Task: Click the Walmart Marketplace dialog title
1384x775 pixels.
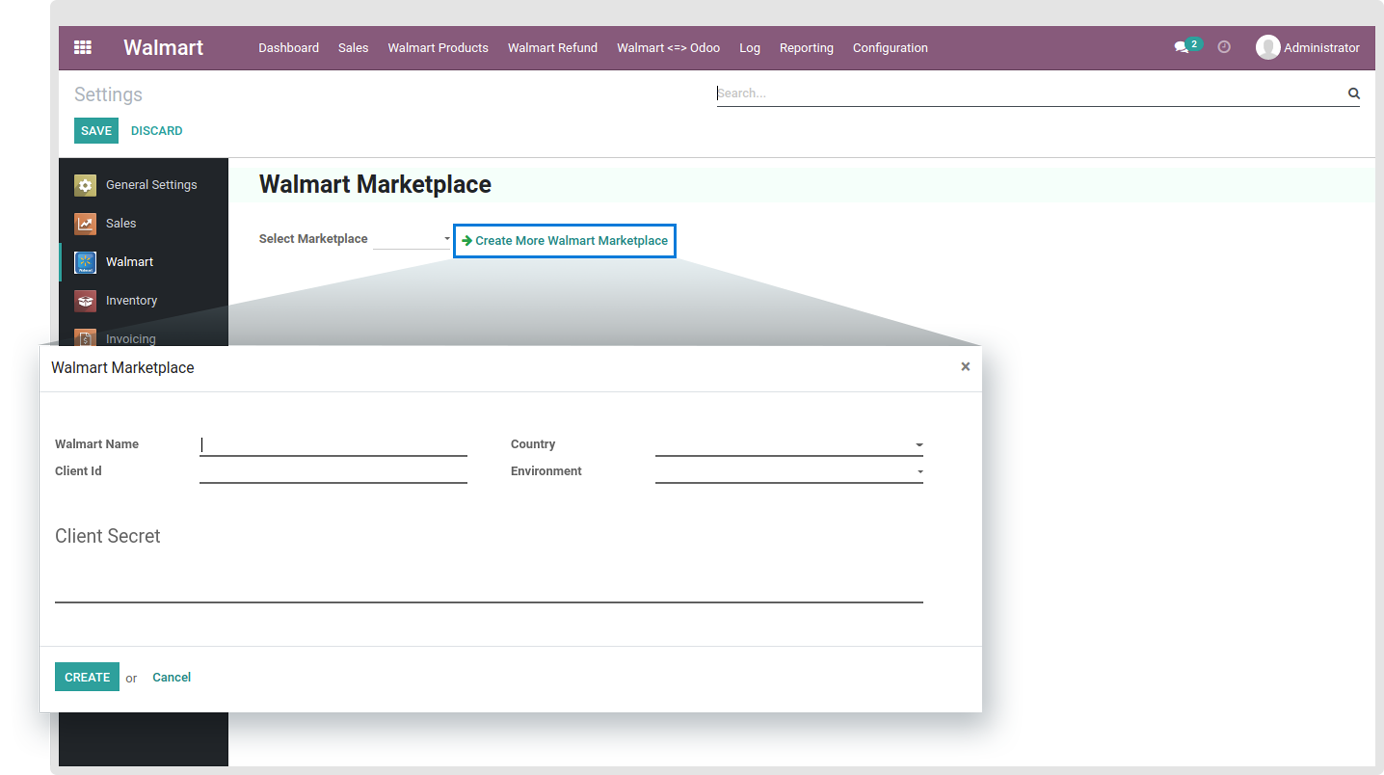Action: [123, 368]
